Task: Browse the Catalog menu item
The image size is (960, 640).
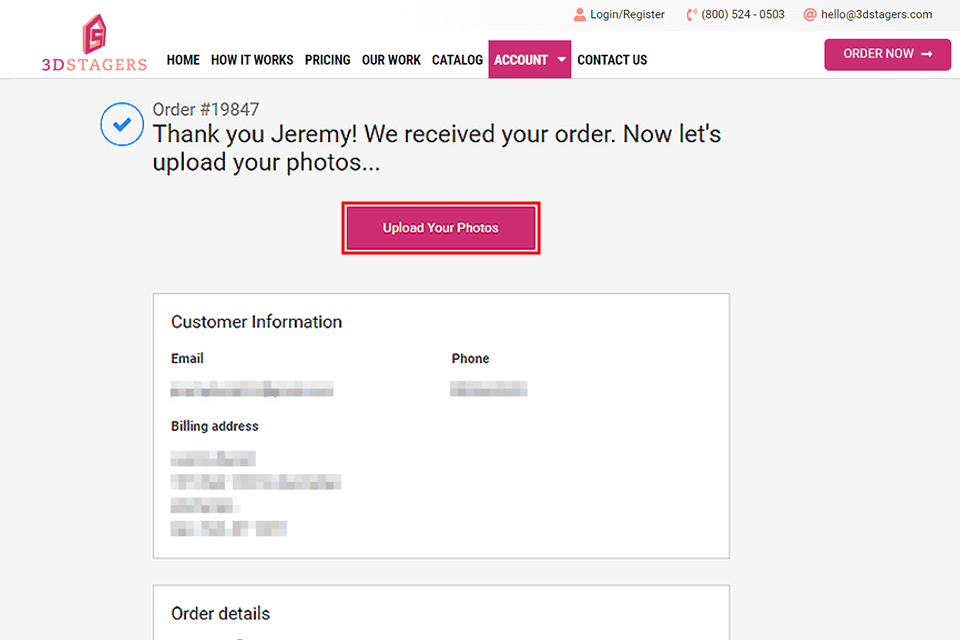Action: (458, 60)
